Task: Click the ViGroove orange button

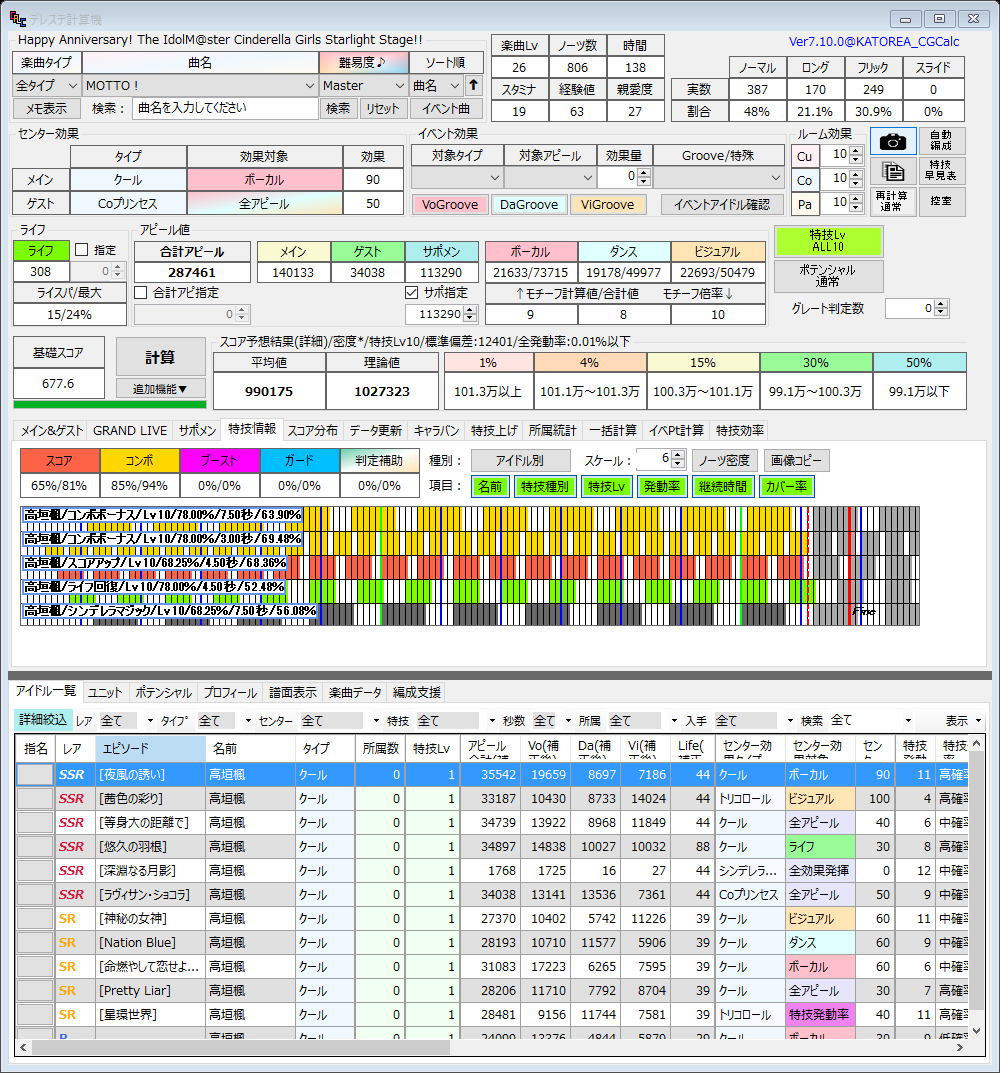Action: click(607, 205)
